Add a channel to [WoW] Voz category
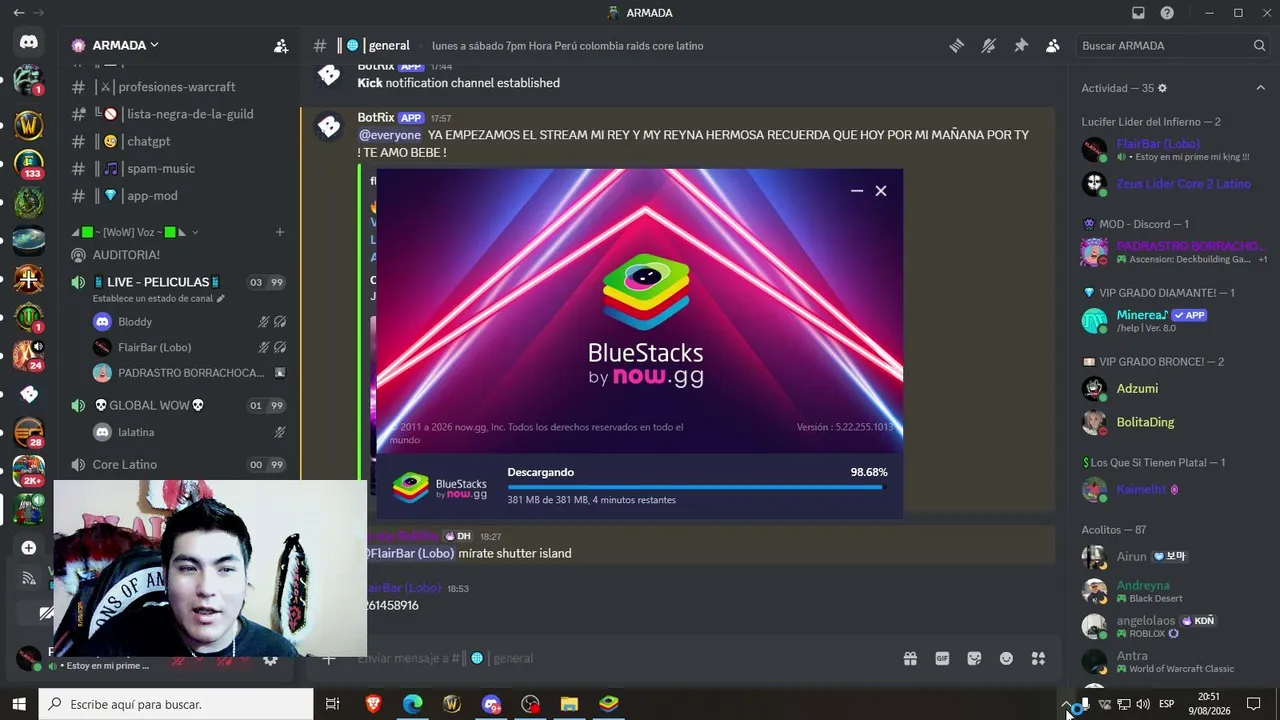This screenshot has width=1280, height=720. click(280, 232)
